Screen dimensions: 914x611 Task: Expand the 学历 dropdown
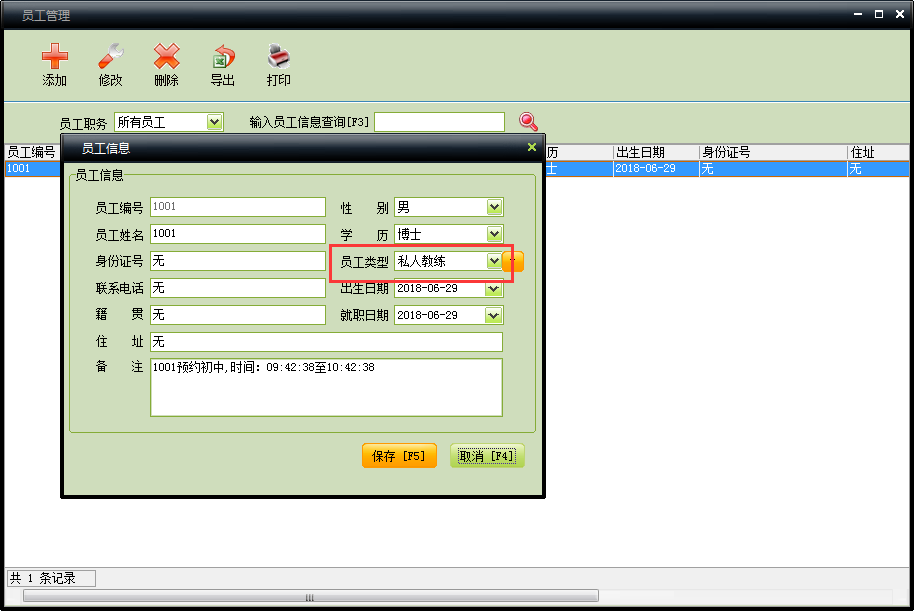coord(494,234)
